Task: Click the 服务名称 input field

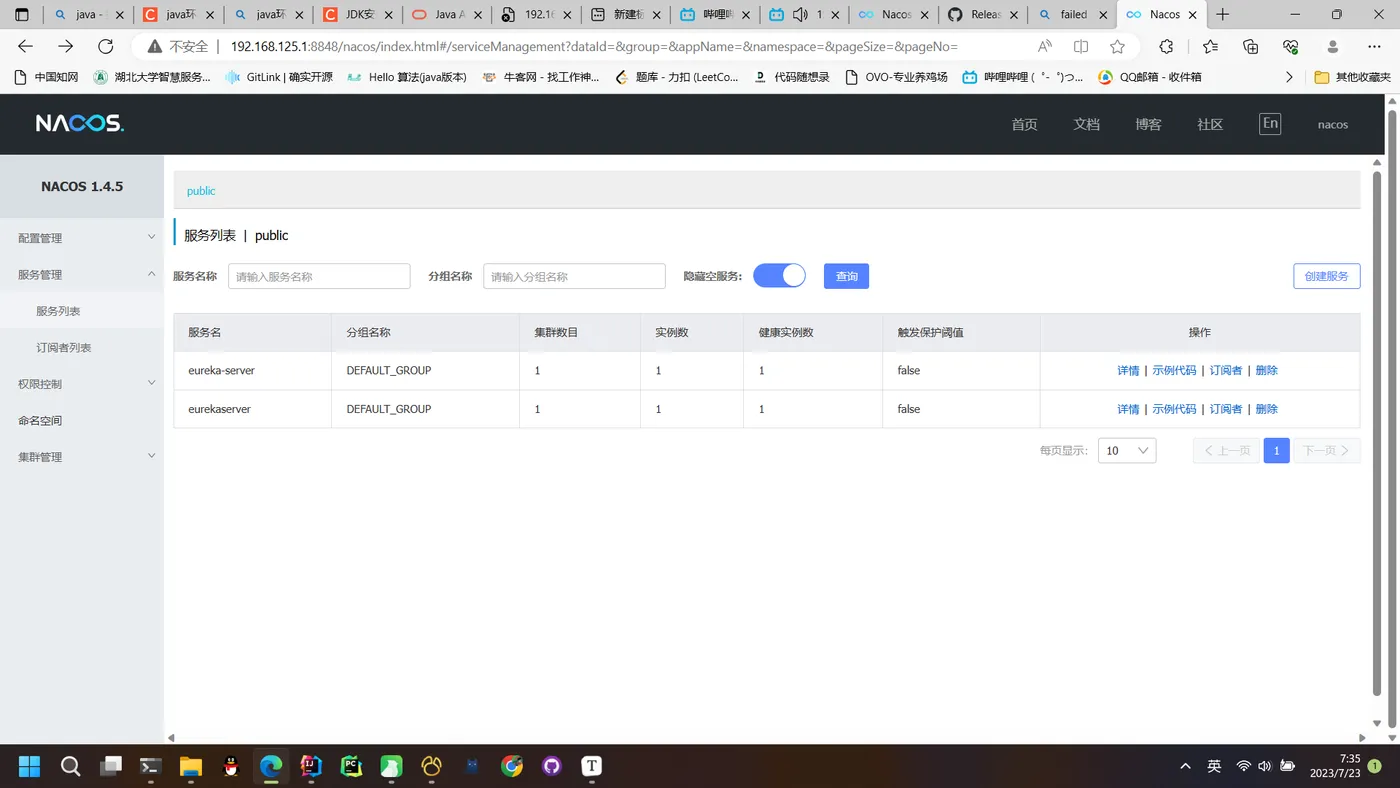Action: pyautogui.click(x=319, y=276)
